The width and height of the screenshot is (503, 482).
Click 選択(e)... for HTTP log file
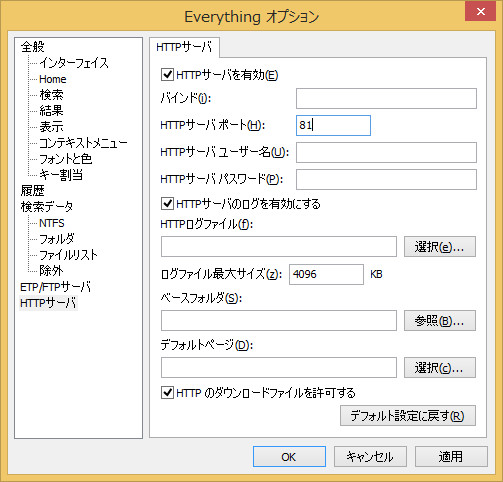(x=440, y=247)
